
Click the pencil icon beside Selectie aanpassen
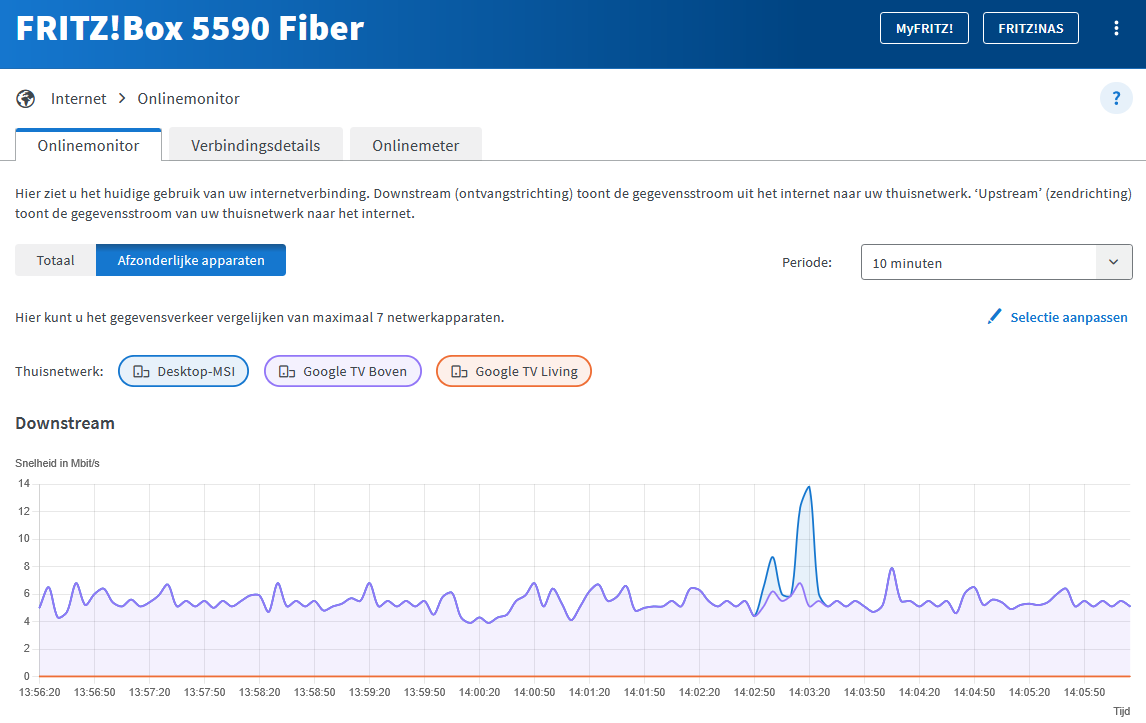(x=994, y=317)
